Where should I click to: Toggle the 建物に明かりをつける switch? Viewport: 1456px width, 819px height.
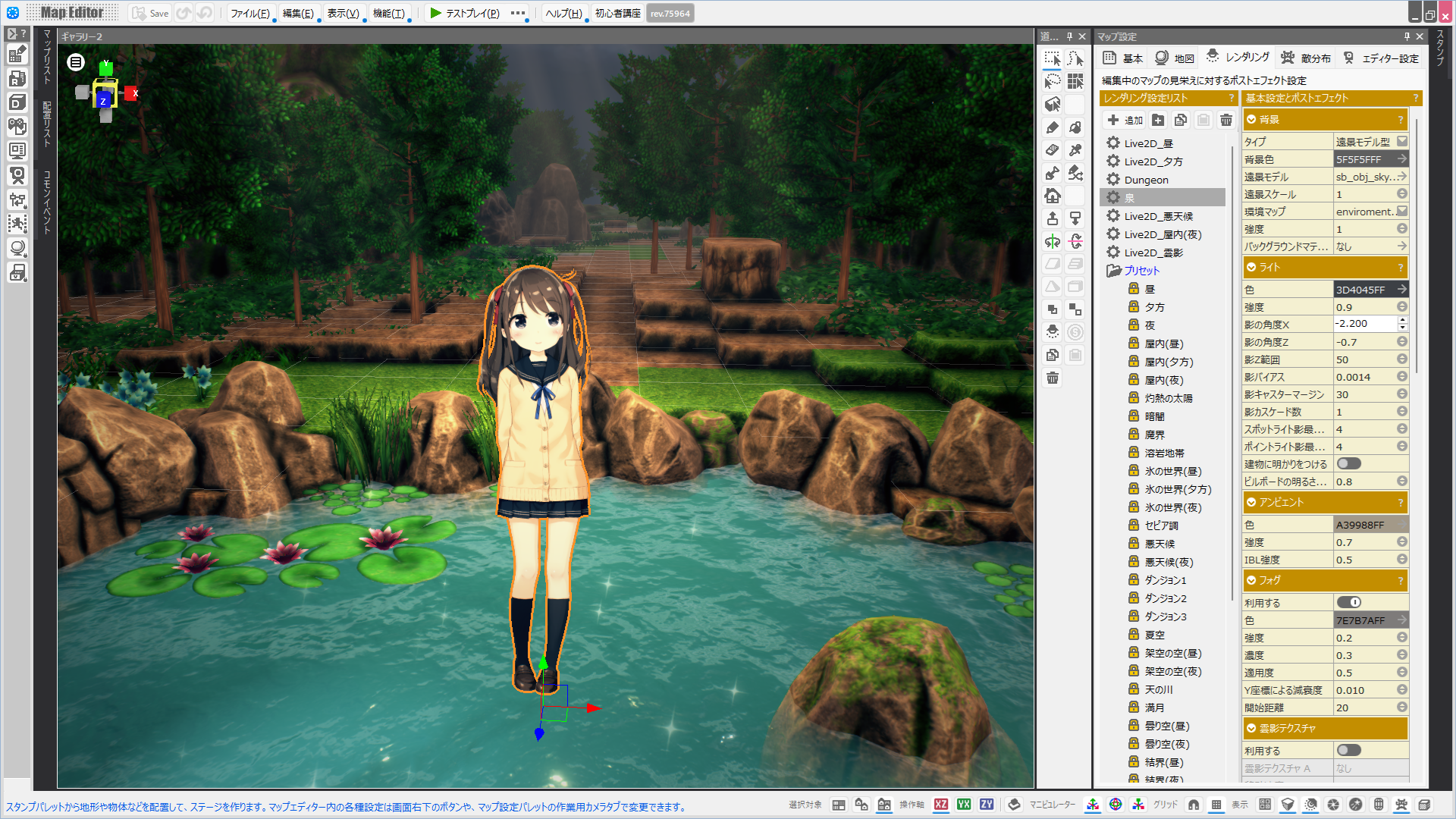1349,463
